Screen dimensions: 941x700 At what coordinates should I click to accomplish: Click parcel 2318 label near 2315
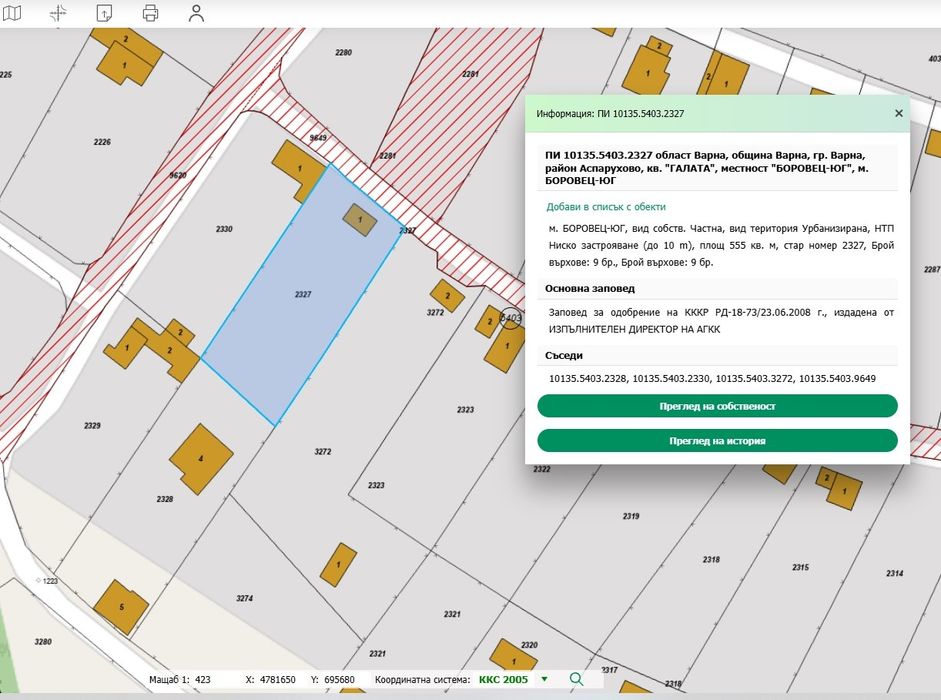click(x=711, y=559)
